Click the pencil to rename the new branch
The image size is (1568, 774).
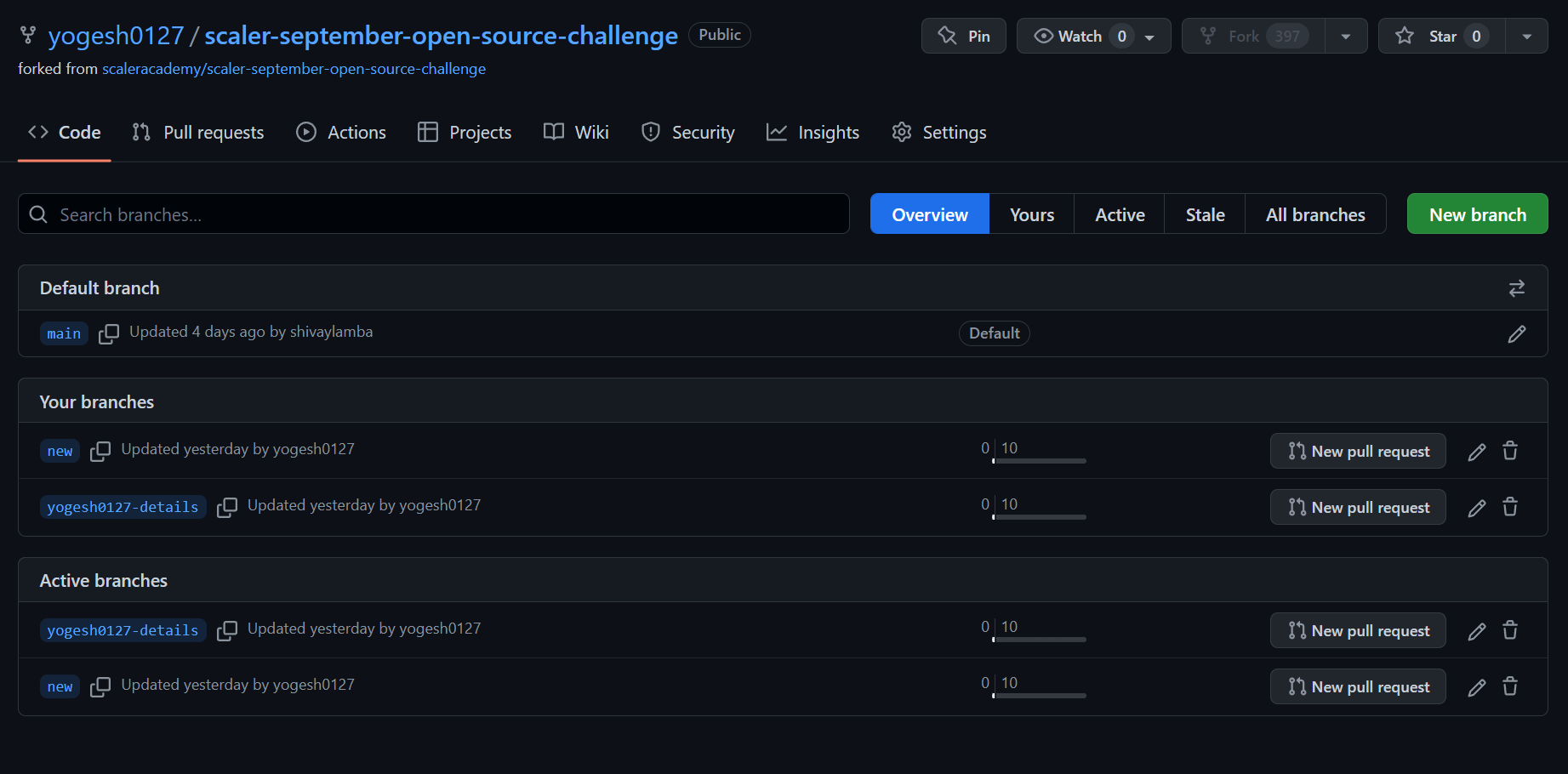1476,451
